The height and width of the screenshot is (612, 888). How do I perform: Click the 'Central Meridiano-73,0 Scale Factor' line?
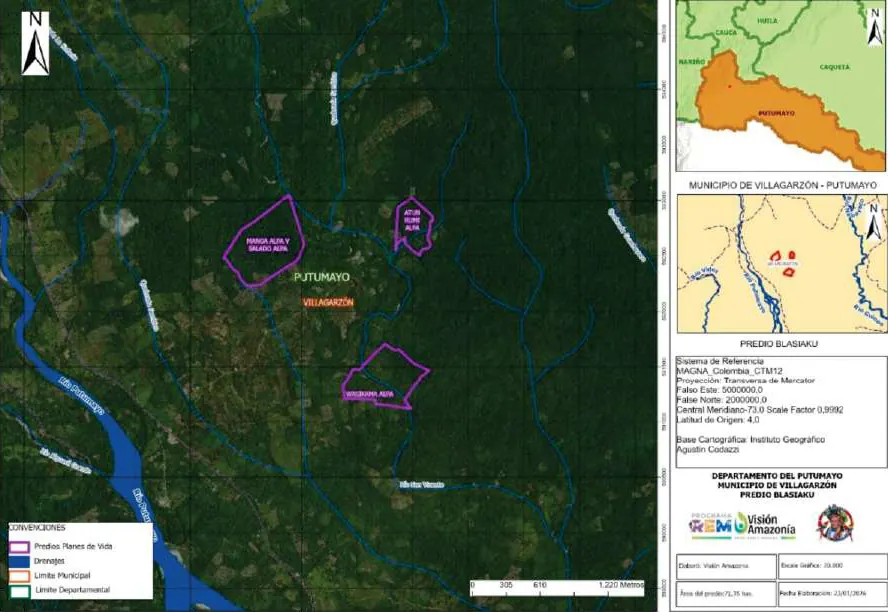[760, 410]
